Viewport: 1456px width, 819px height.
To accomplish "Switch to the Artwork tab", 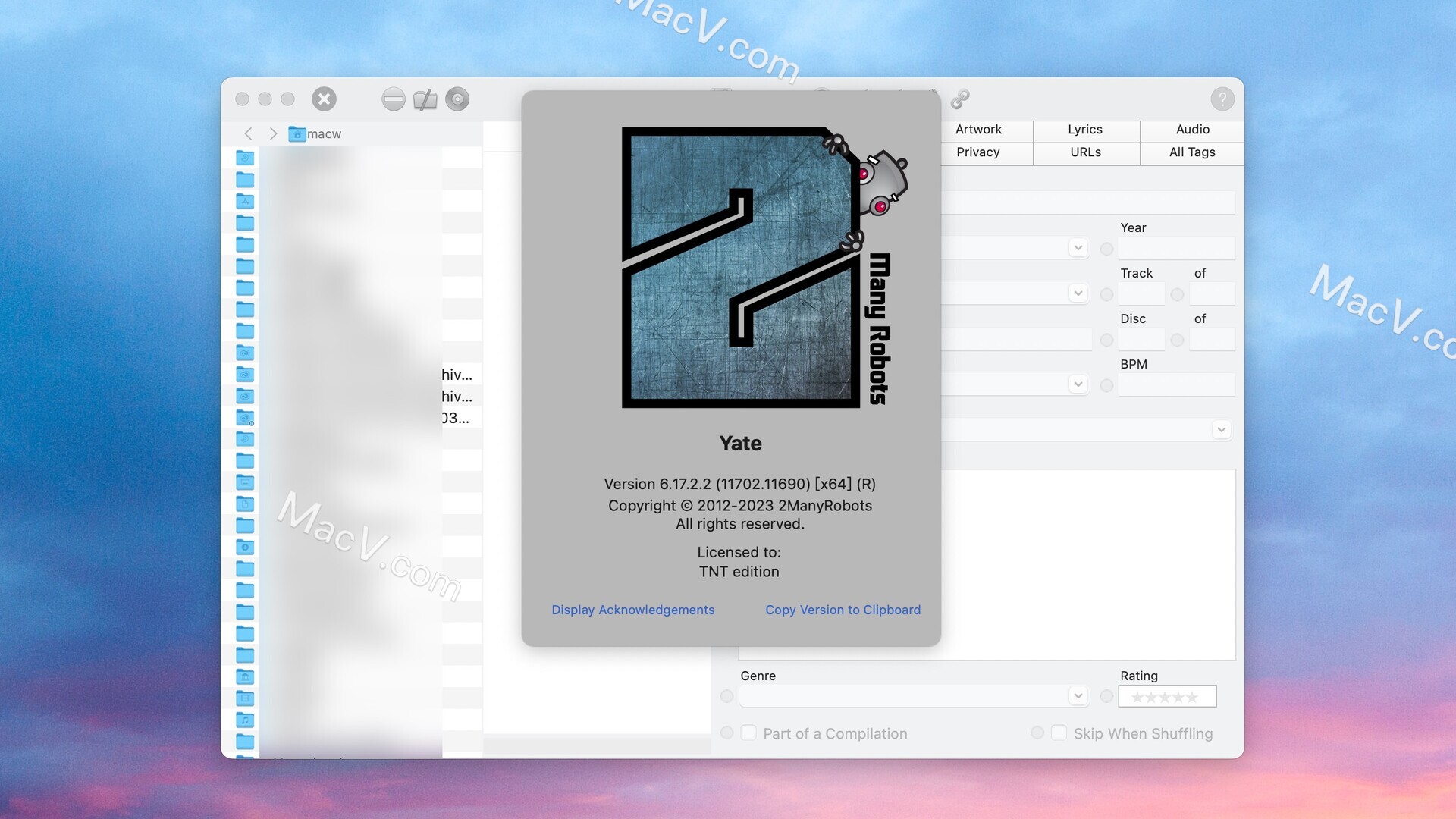I will 978,130.
